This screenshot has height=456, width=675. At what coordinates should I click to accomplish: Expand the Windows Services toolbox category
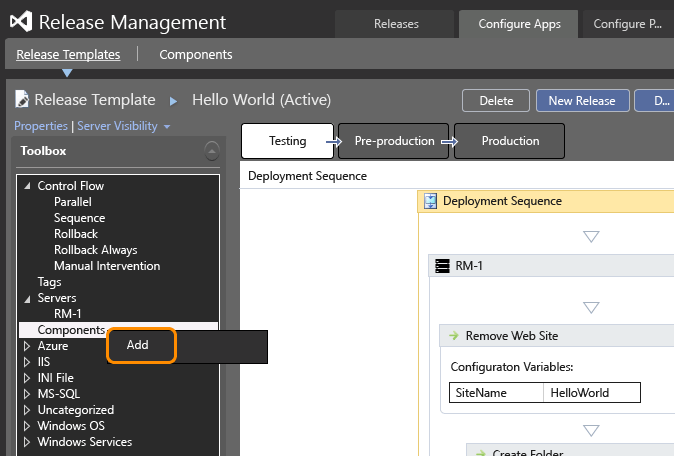(27, 441)
